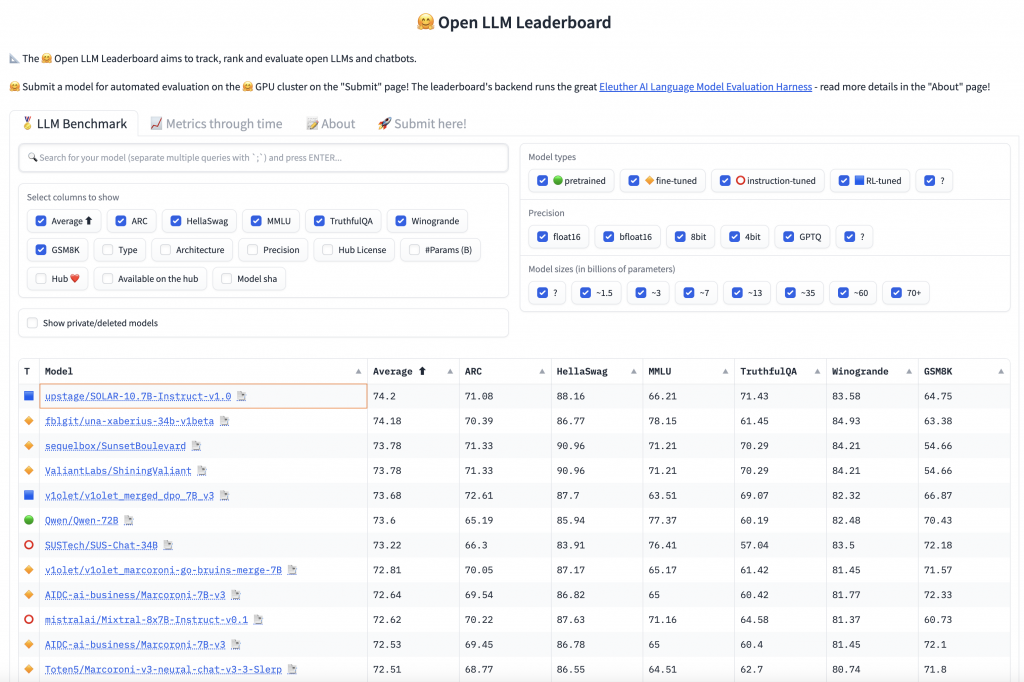The height and width of the screenshot is (682, 1024).
Task: Uncheck the ARC column checkbox
Action: click(121, 221)
